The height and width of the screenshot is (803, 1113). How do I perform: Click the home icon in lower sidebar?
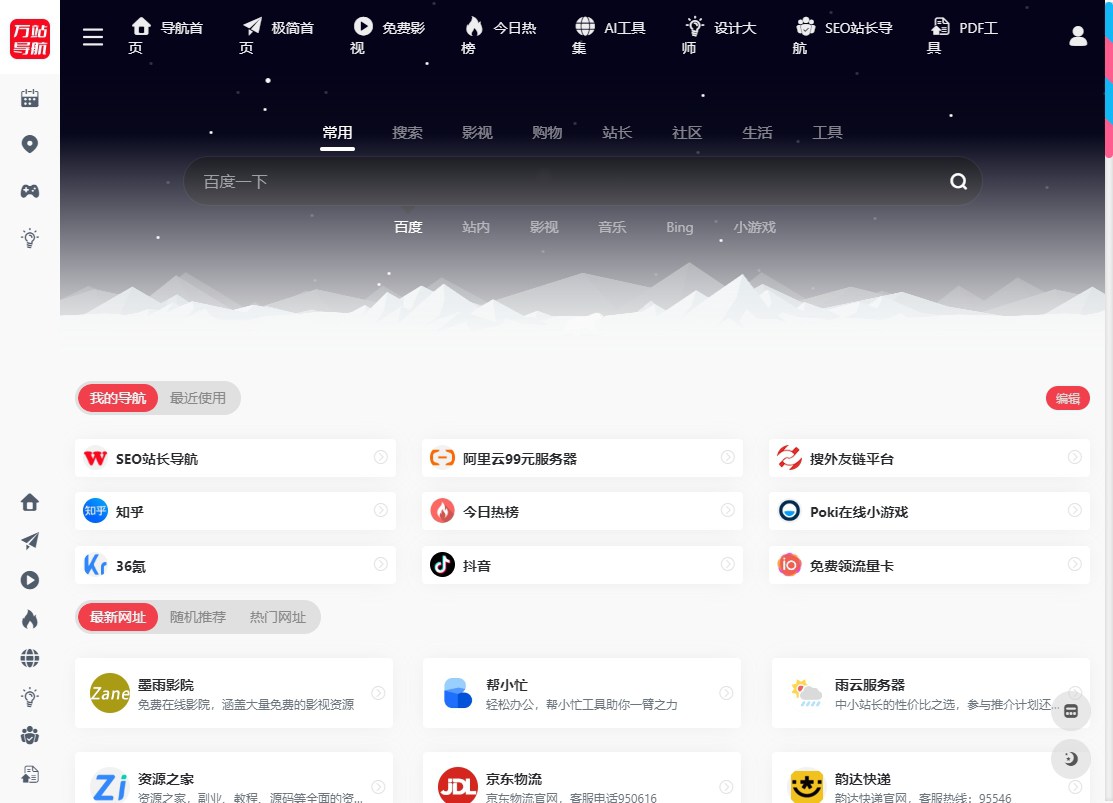(30, 503)
